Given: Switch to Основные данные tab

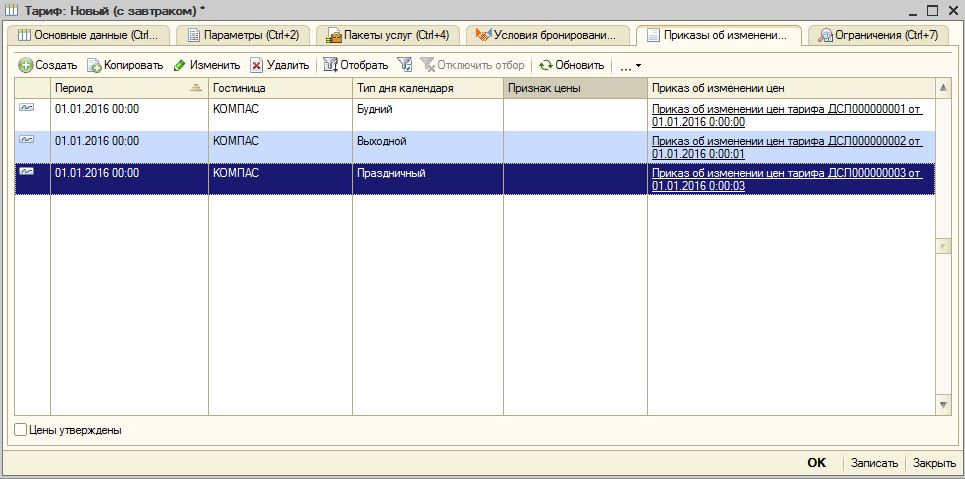Looking at the screenshot, I should tap(89, 36).
